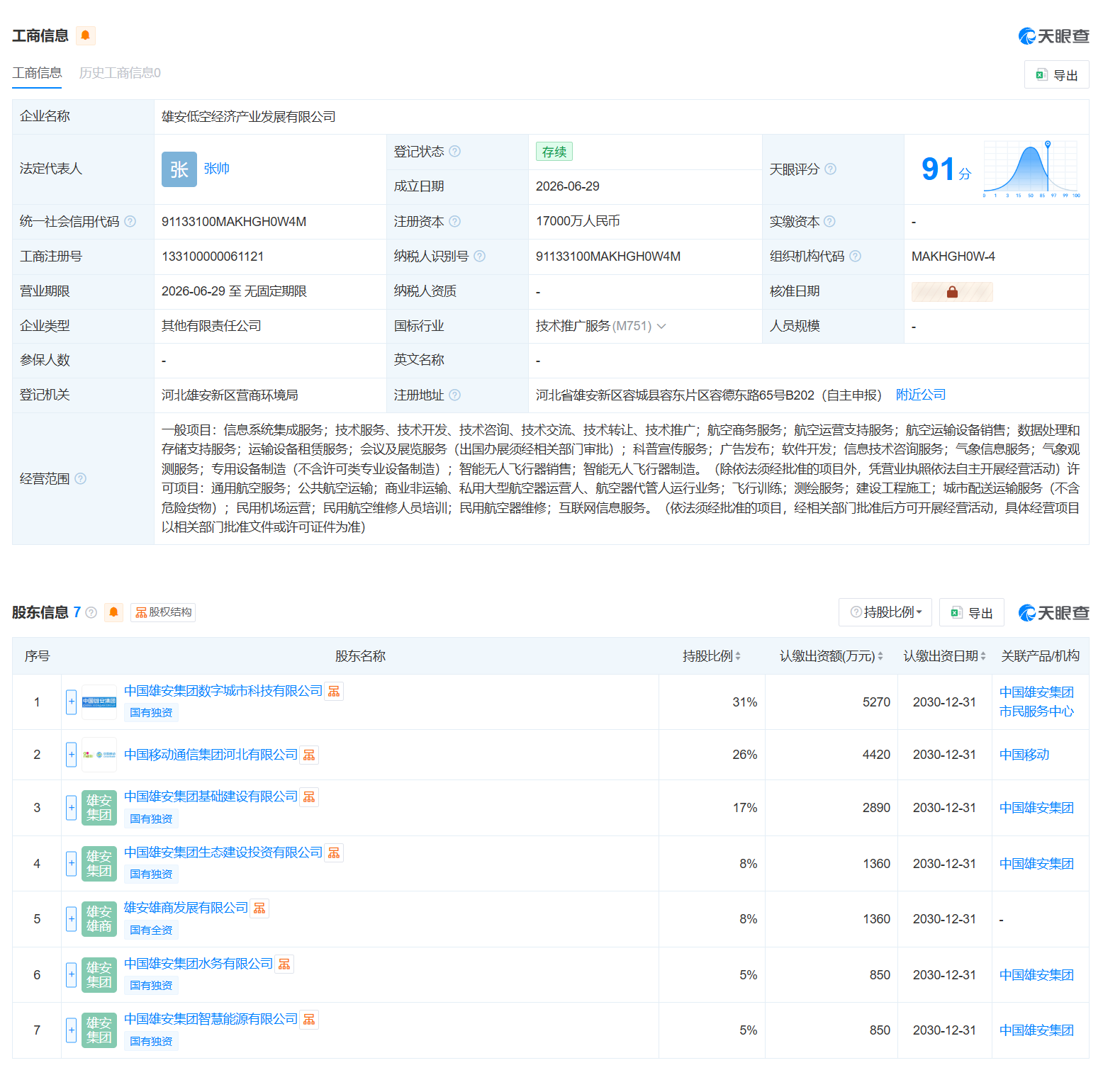This screenshot has height=1092, width=1103.
Task: Expand shareholder row 4 plus button
Action: tap(71, 863)
